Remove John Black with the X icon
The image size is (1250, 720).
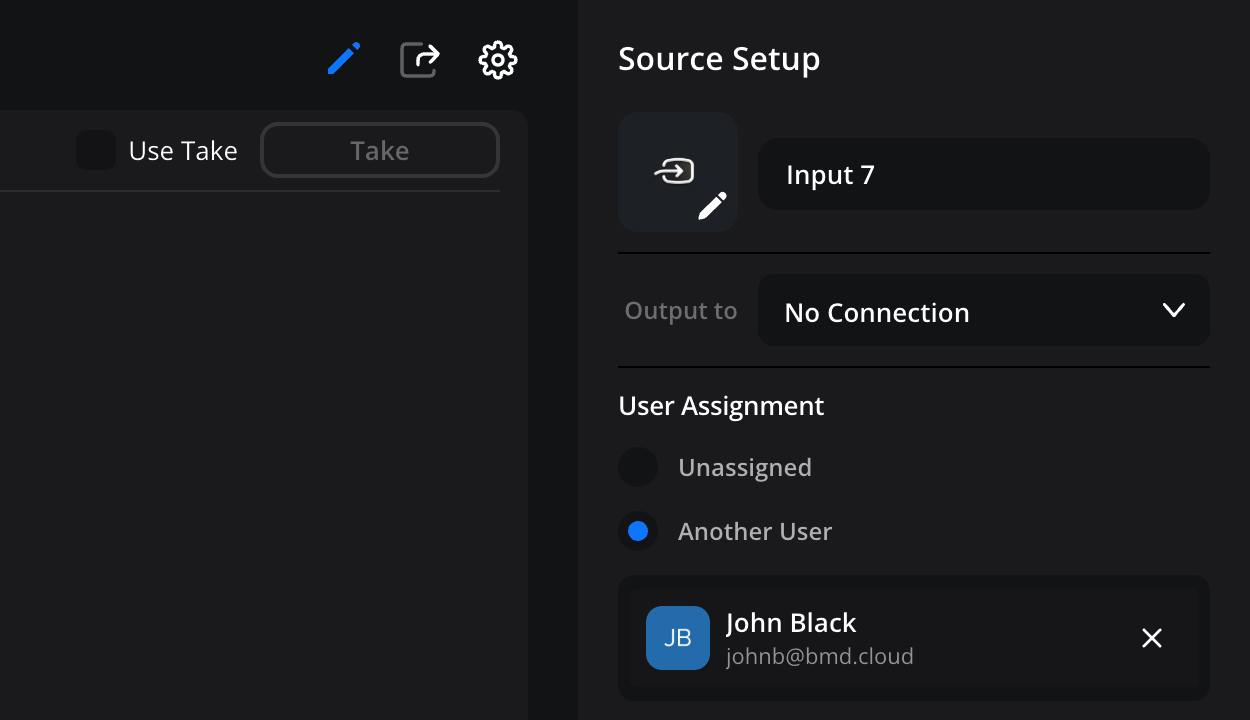[x=1152, y=638]
